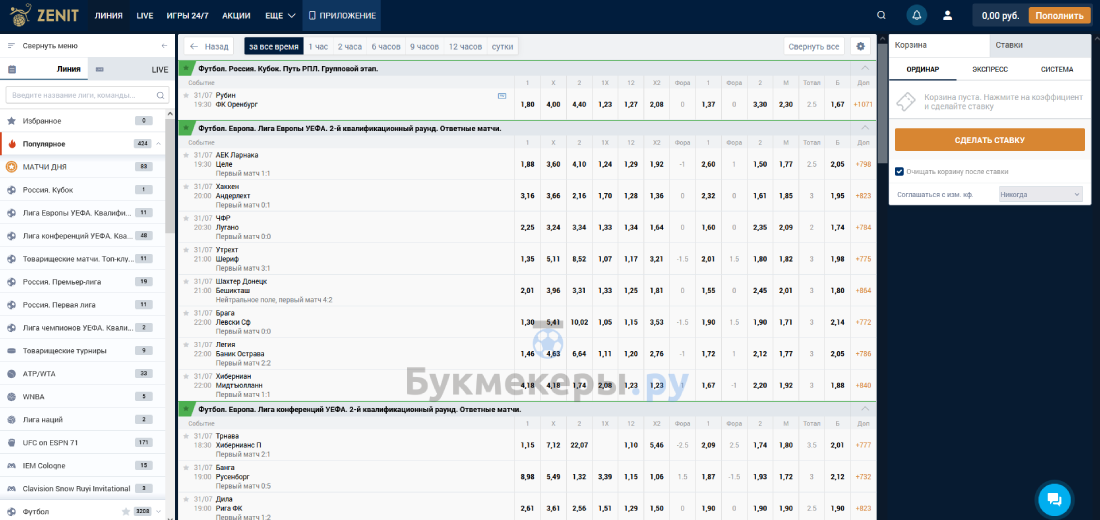Select draw odds 3,66 for Хаккен – Андерлехт
1100x520 pixels.
(x=554, y=196)
